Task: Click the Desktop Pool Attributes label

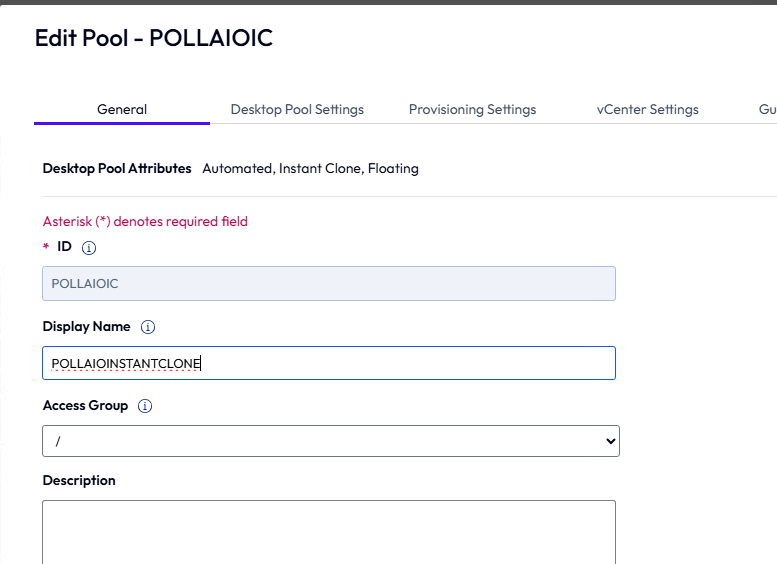Action: [x=117, y=169]
